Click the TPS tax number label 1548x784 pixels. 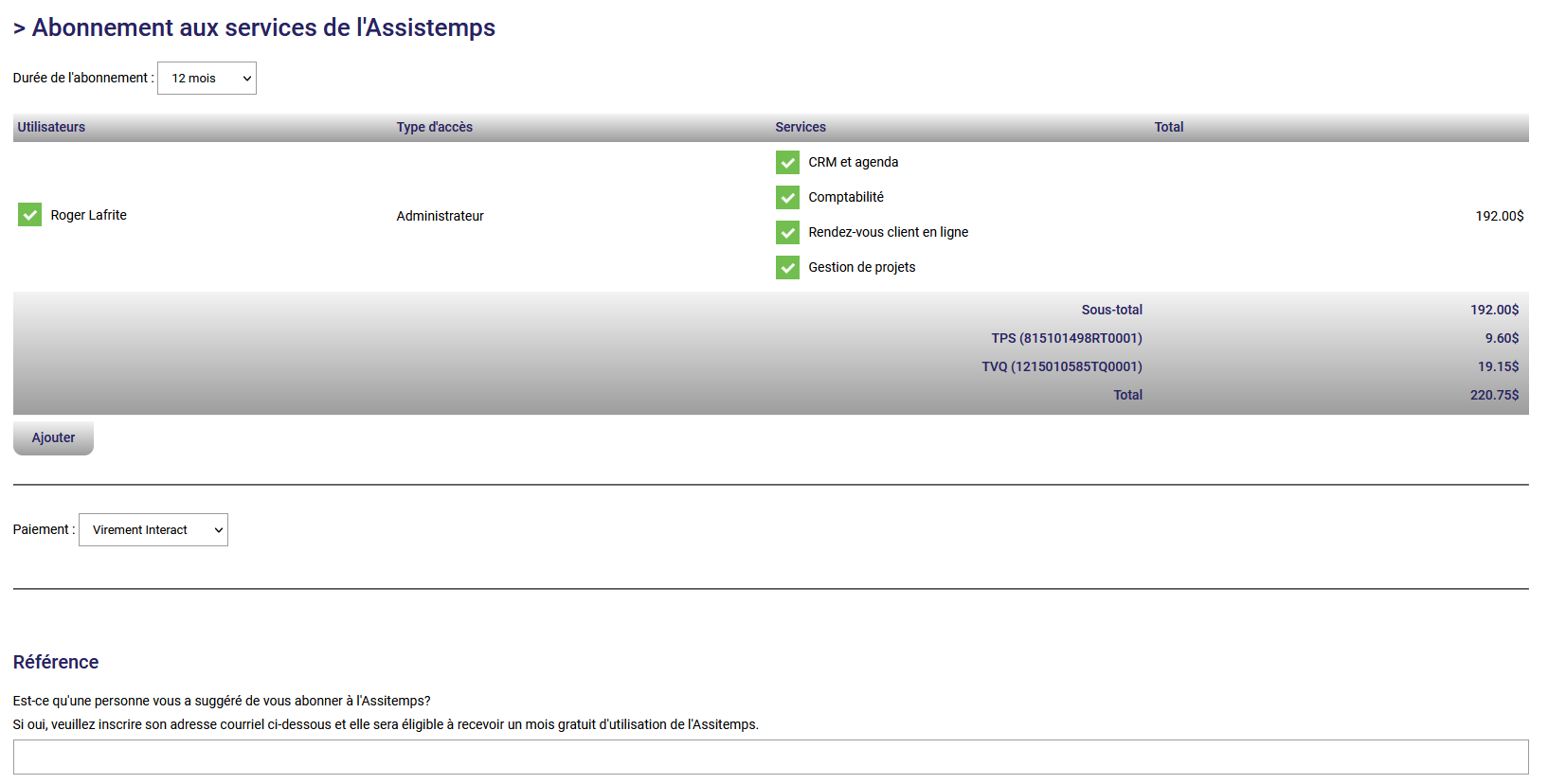coord(1066,338)
